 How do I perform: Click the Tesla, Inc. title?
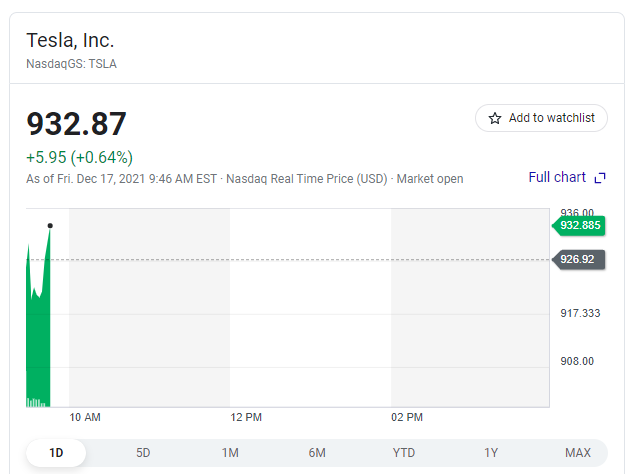tap(70, 41)
